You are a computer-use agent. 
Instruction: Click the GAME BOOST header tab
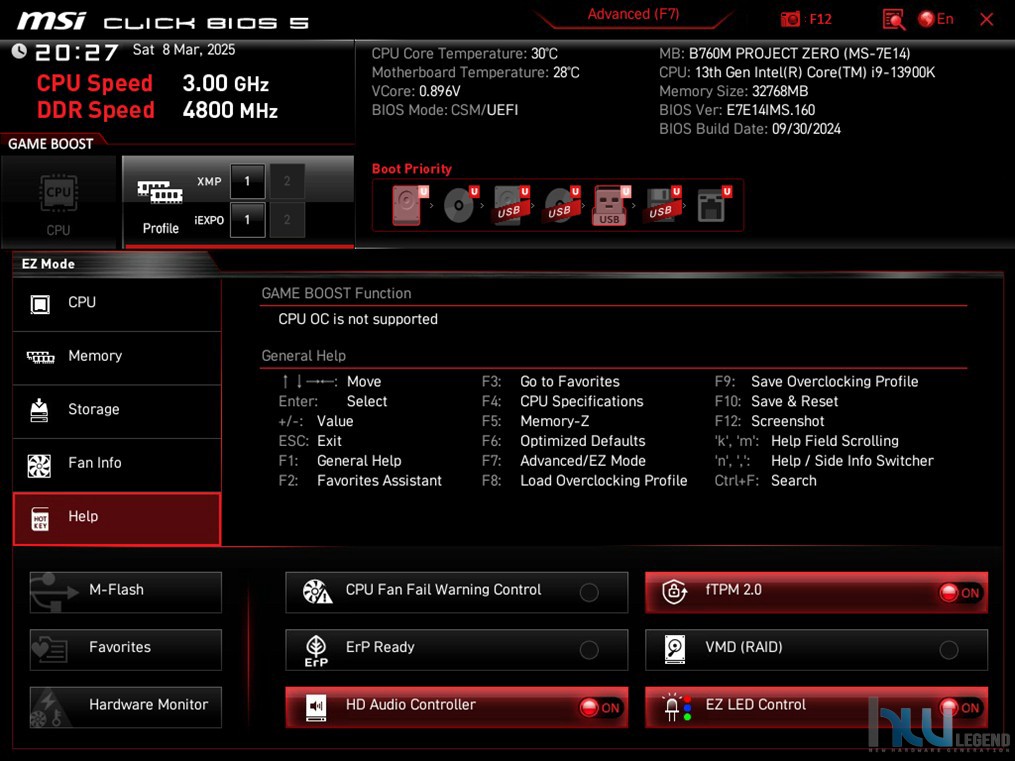[50, 144]
